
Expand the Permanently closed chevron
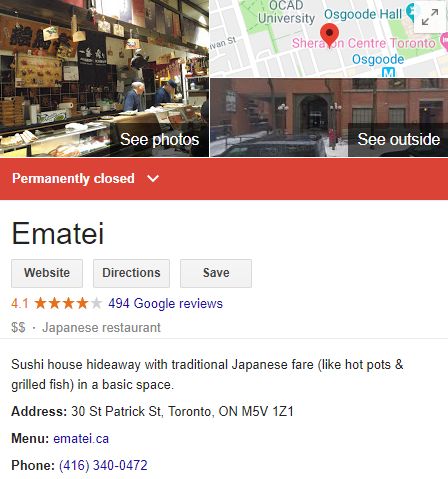pos(153,178)
